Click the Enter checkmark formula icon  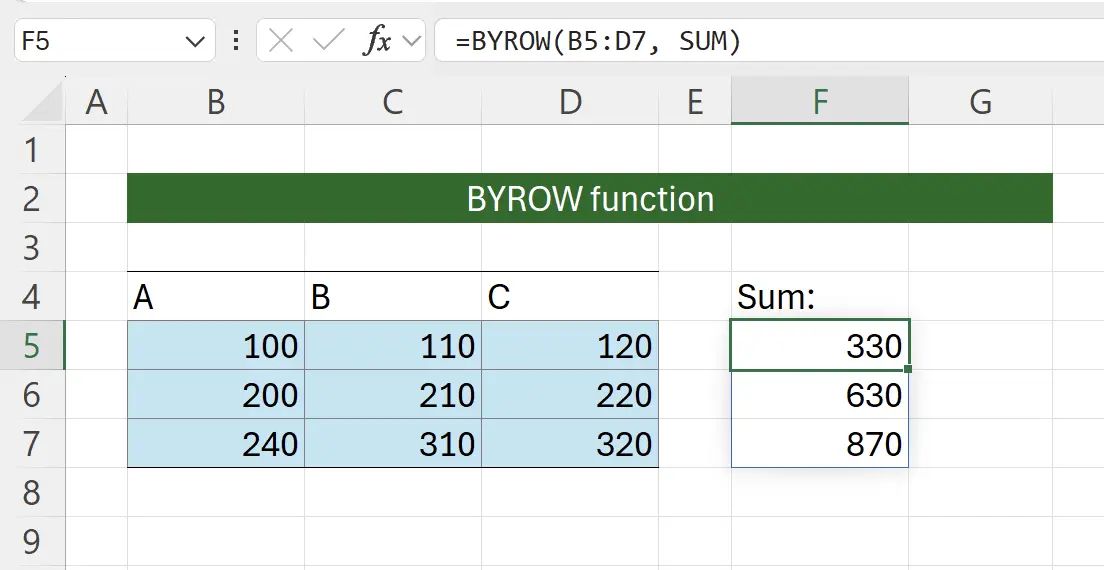click(x=327, y=41)
